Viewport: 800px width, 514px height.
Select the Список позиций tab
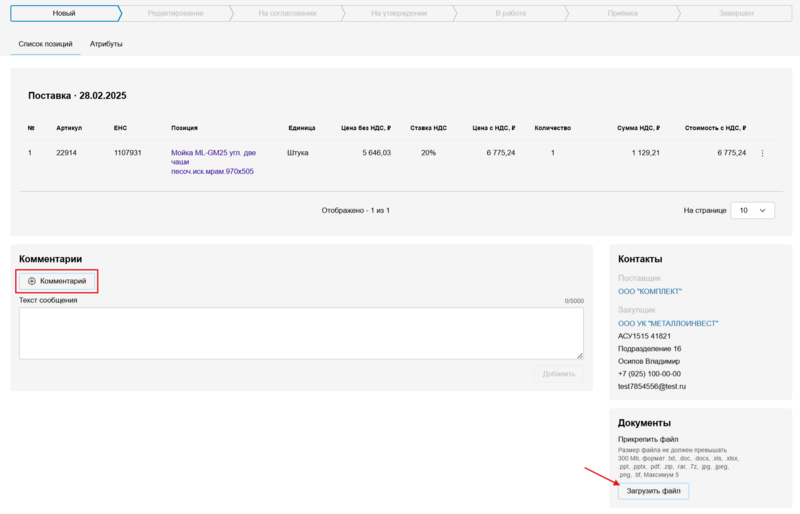(x=46, y=44)
